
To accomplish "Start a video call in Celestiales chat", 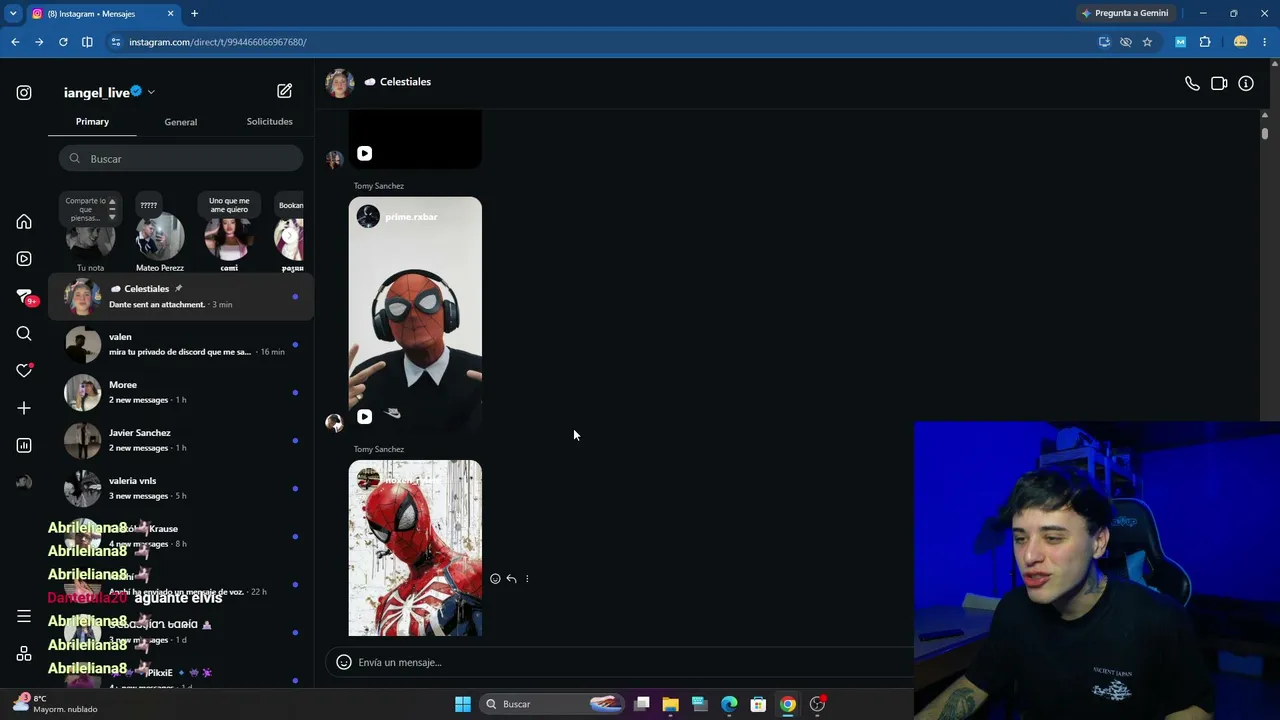I will (x=1219, y=84).
